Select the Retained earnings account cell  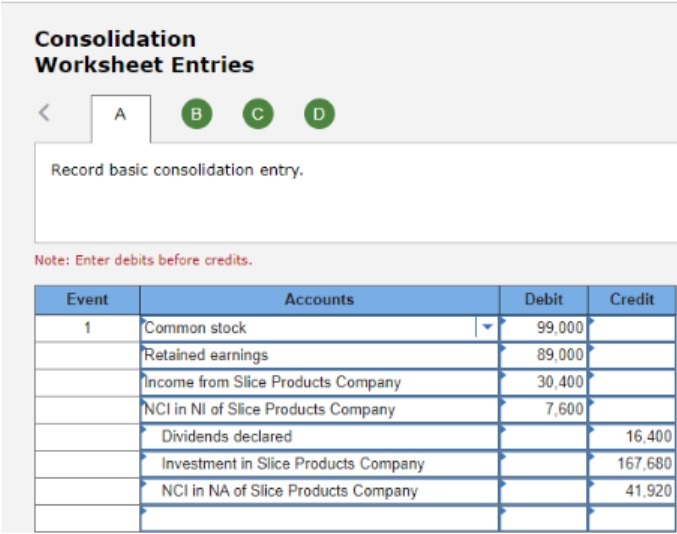[319, 355]
